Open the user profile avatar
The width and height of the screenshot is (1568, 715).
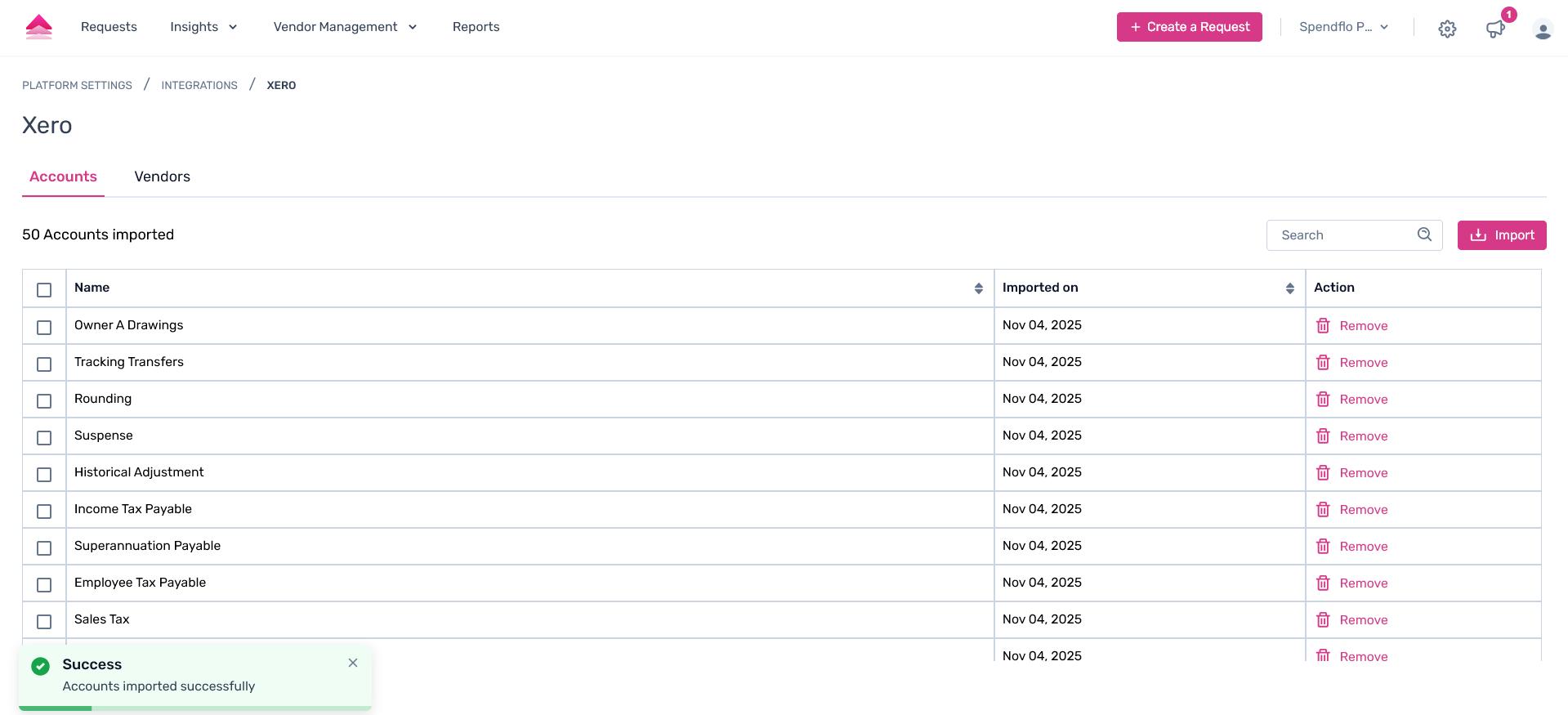1543,29
